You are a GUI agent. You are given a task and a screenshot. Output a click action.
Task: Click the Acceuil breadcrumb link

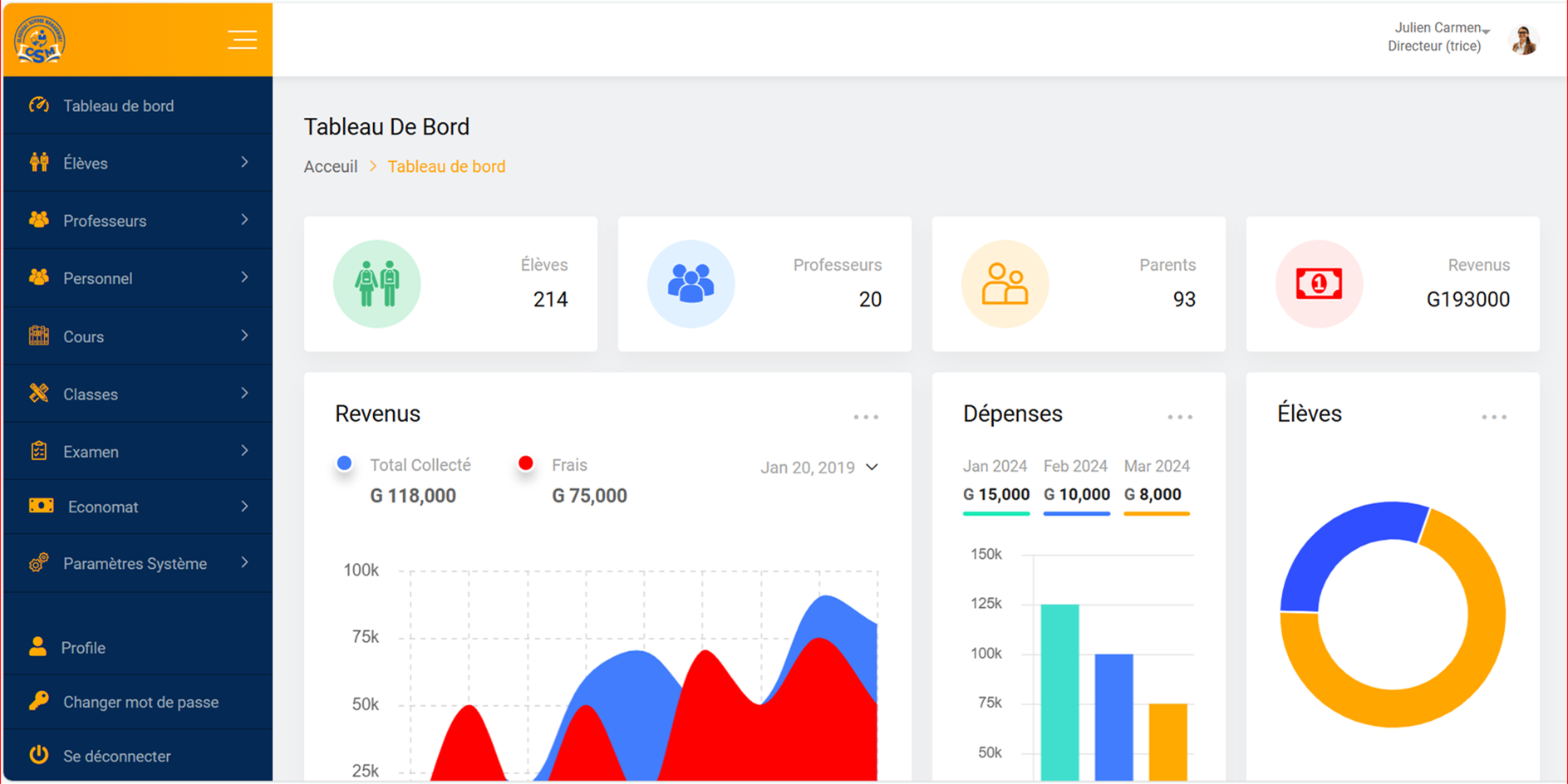click(330, 167)
